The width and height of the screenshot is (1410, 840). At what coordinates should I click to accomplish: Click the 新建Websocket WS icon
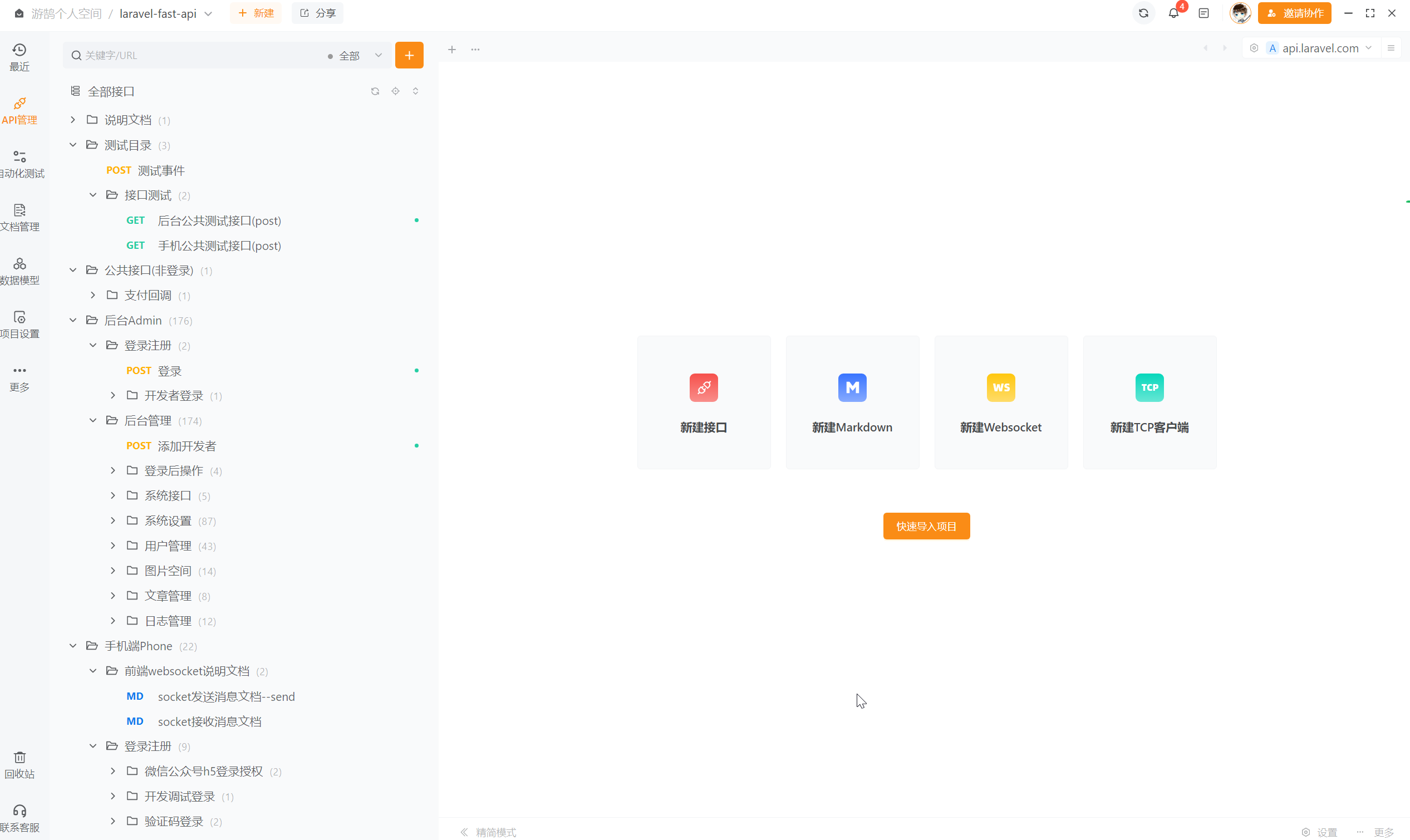(x=1000, y=388)
